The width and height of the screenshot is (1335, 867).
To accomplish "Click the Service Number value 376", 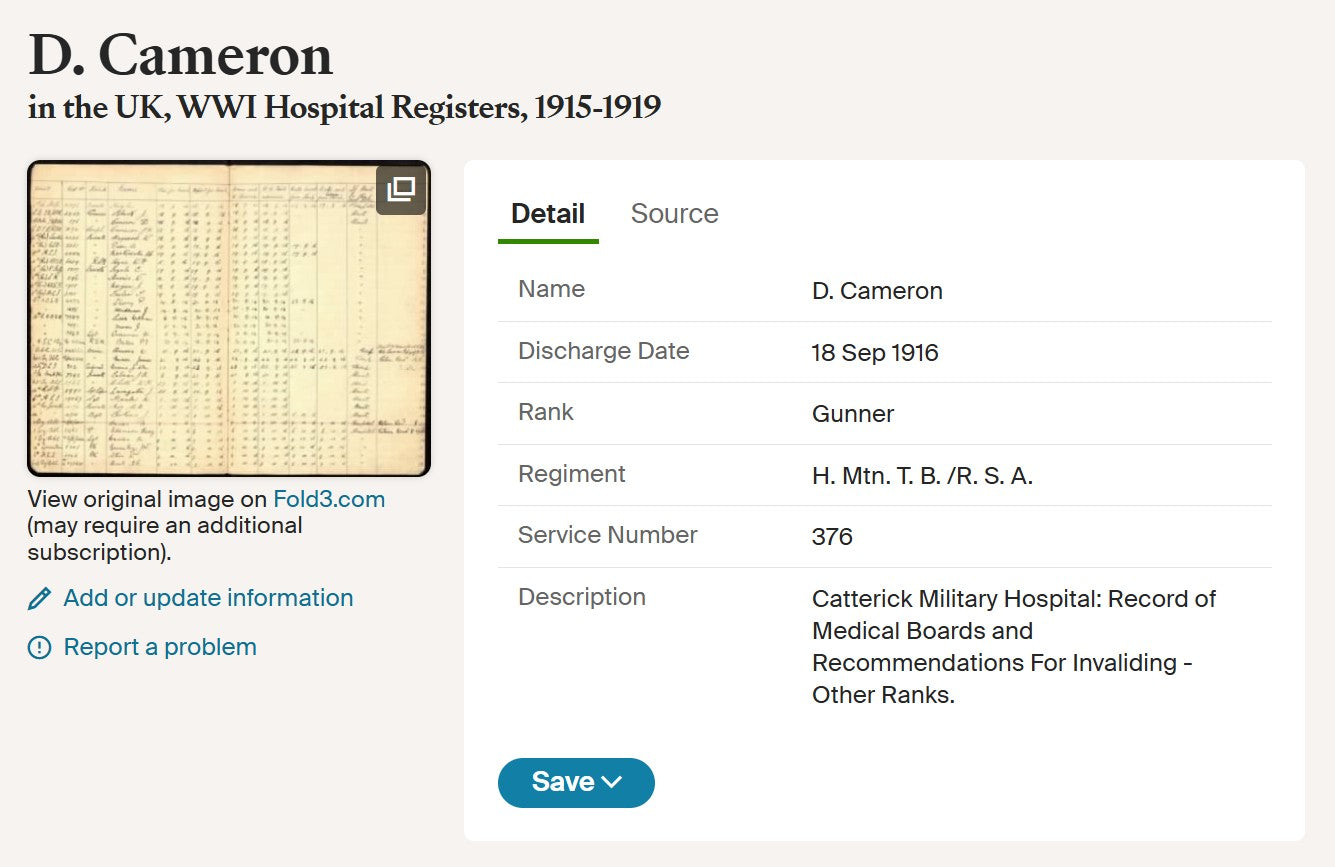I will 832,537.
